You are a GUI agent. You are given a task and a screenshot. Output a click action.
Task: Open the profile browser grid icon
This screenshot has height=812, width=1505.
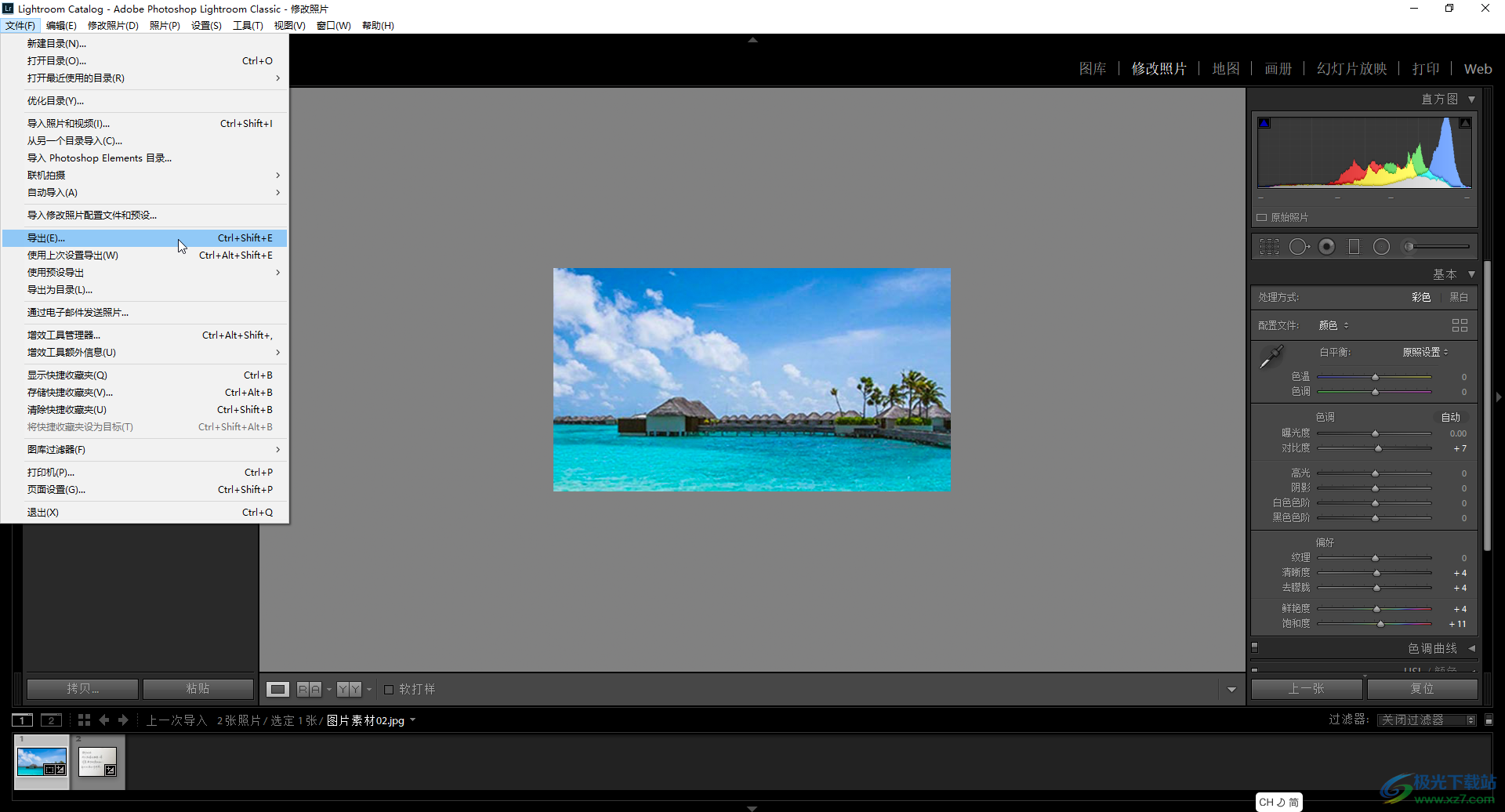tap(1459, 325)
